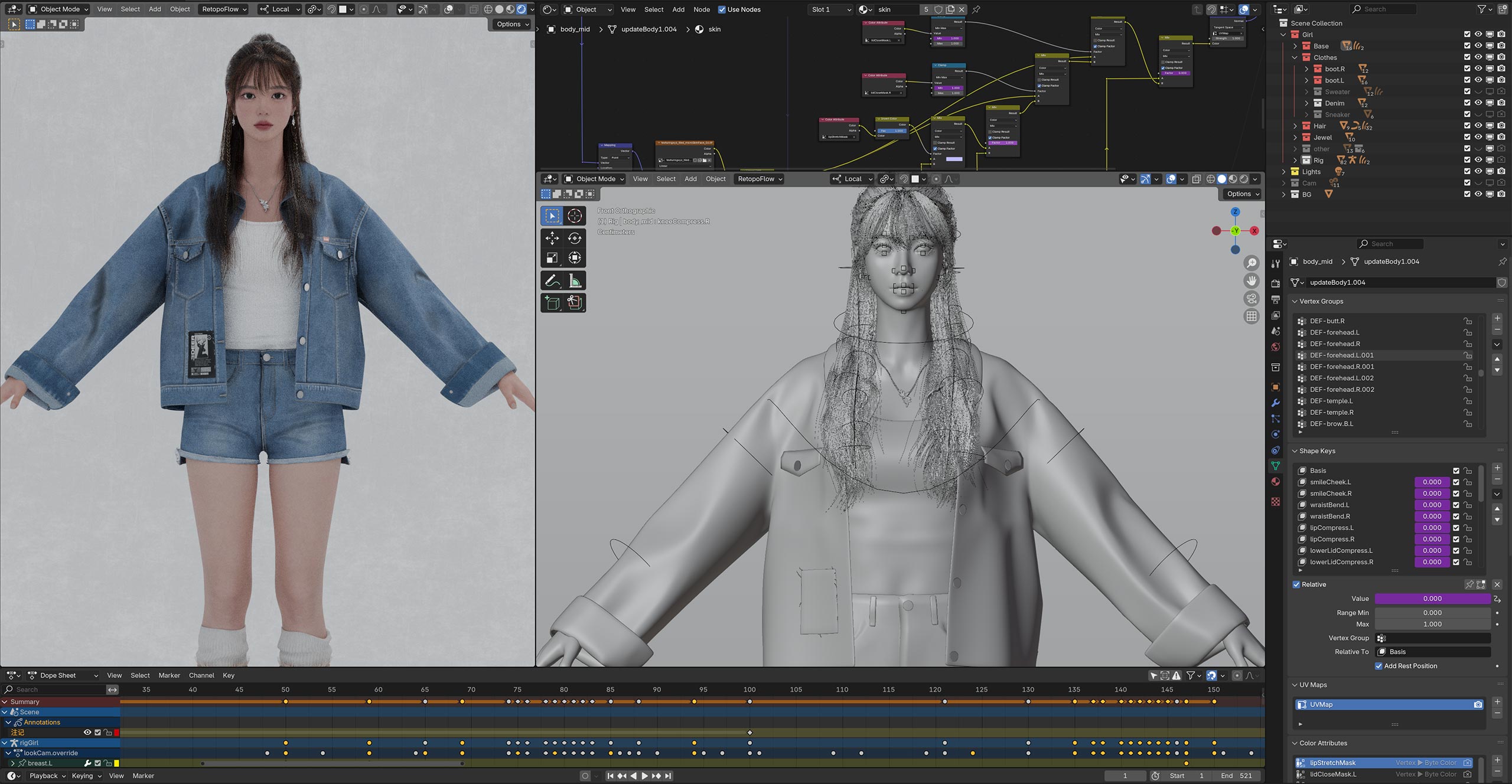Open the Channel menu in Dope Sheet
1512x784 pixels.
point(201,675)
